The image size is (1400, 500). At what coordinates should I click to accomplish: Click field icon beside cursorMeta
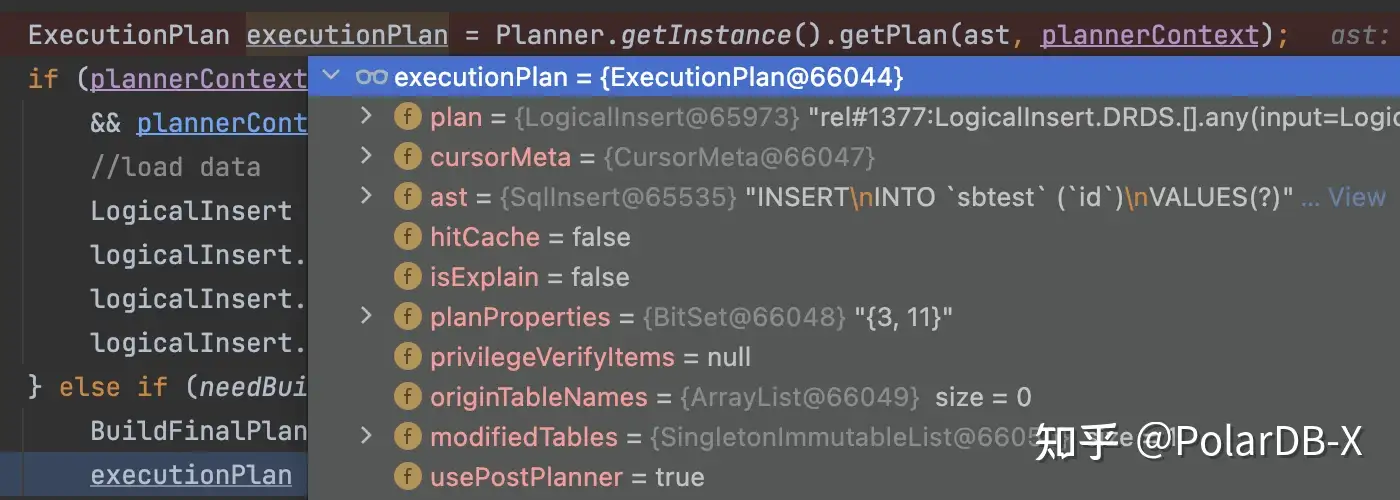tap(407, 157)
